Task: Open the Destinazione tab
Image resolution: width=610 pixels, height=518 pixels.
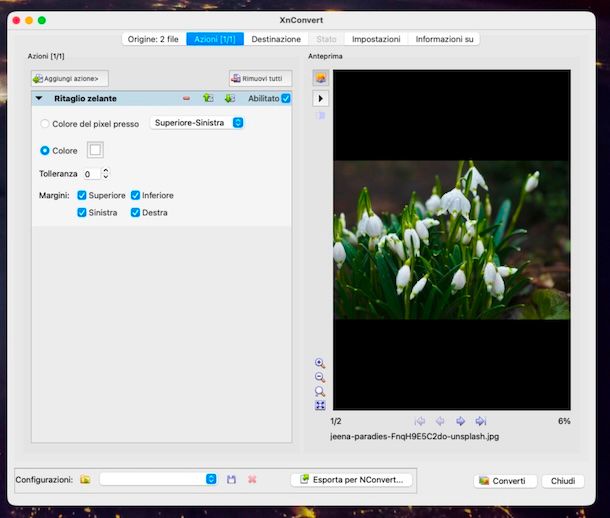Action: pos(276,39)
